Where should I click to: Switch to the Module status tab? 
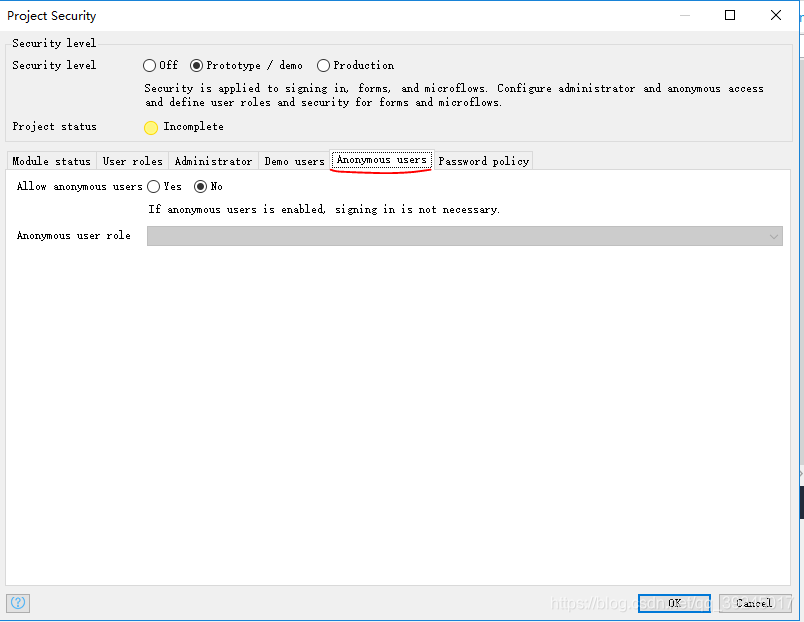[x=51, y=161]
